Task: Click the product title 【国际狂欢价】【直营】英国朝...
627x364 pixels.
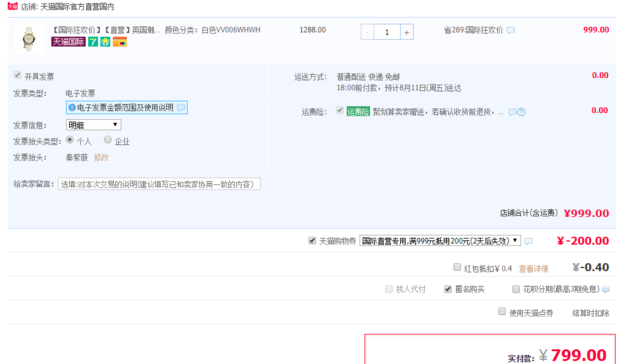Action: tap(106, 30)
